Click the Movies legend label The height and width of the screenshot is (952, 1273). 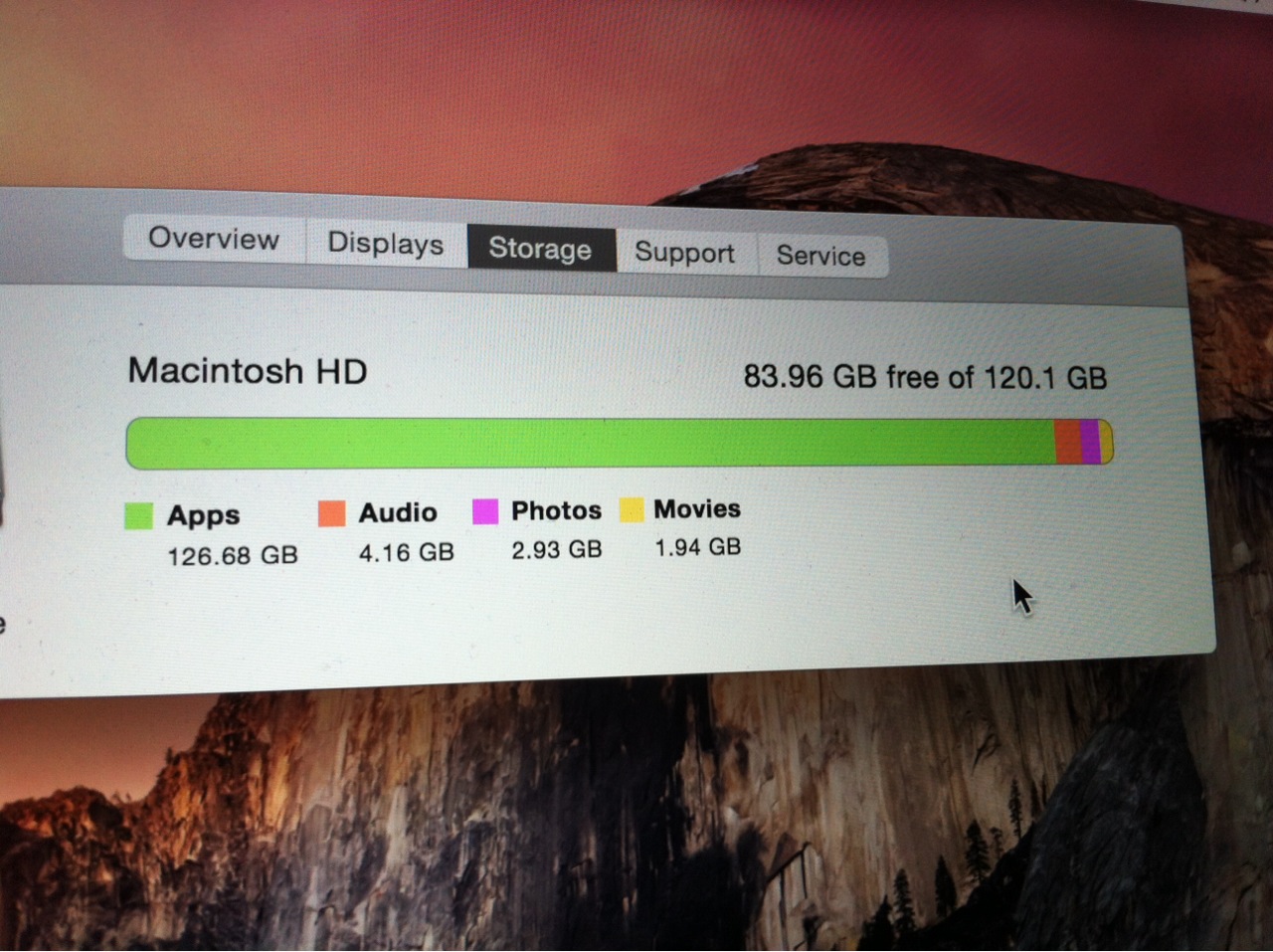click(697, 508)
